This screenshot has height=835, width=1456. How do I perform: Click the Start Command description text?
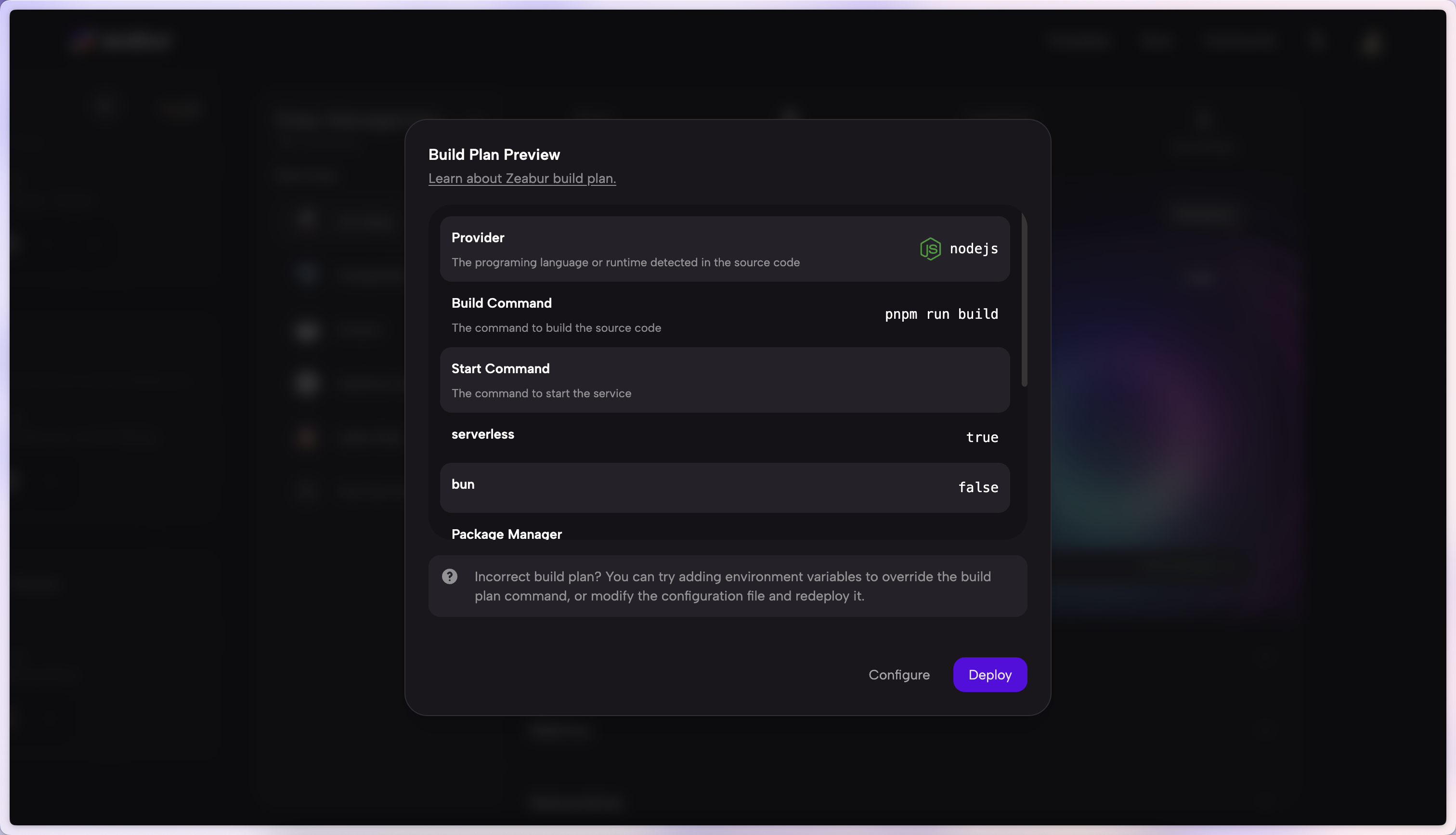click(541, 393)
